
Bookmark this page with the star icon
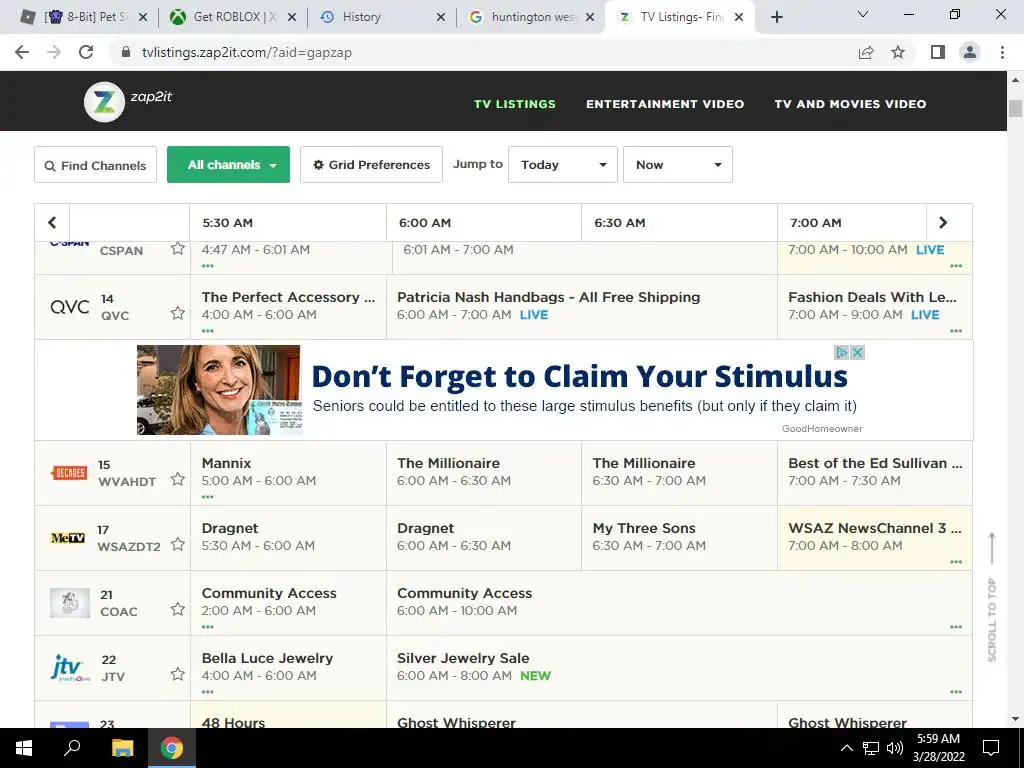898,52
